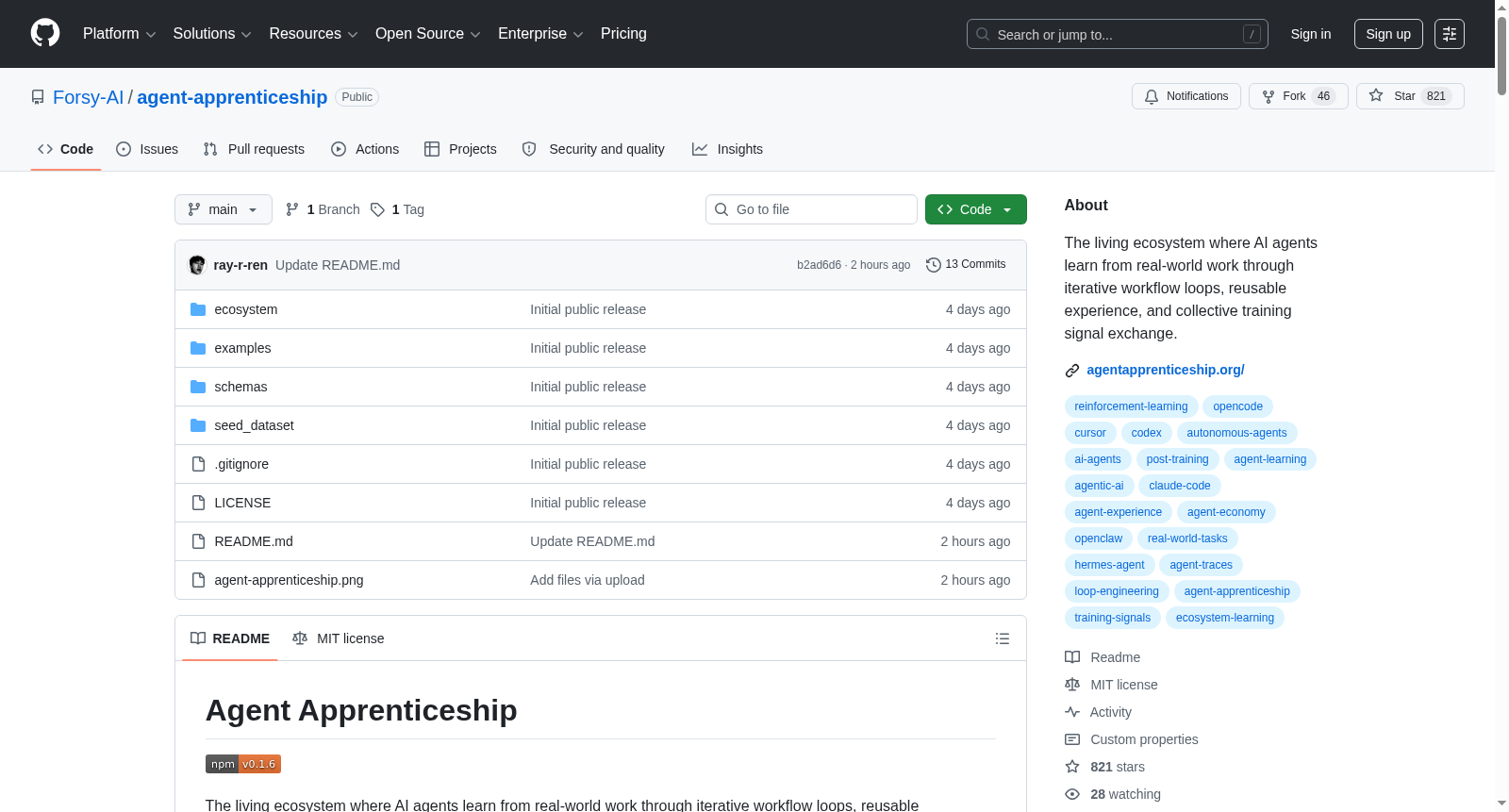Open the Forsy-AI organization page
The width and height of the screenshot is (1509, 812).
(x=89, y=97)
